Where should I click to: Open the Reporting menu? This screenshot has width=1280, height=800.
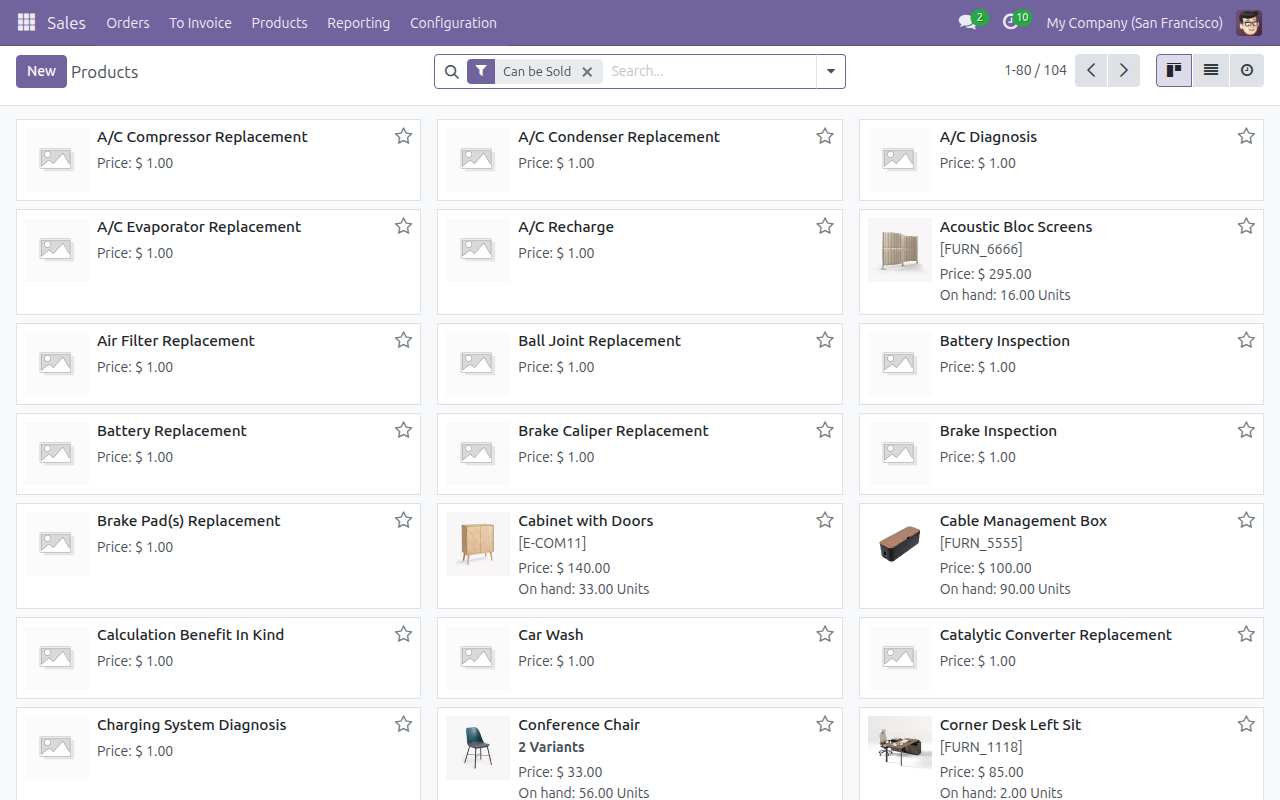pyautogui.click(x=358, y=22)
